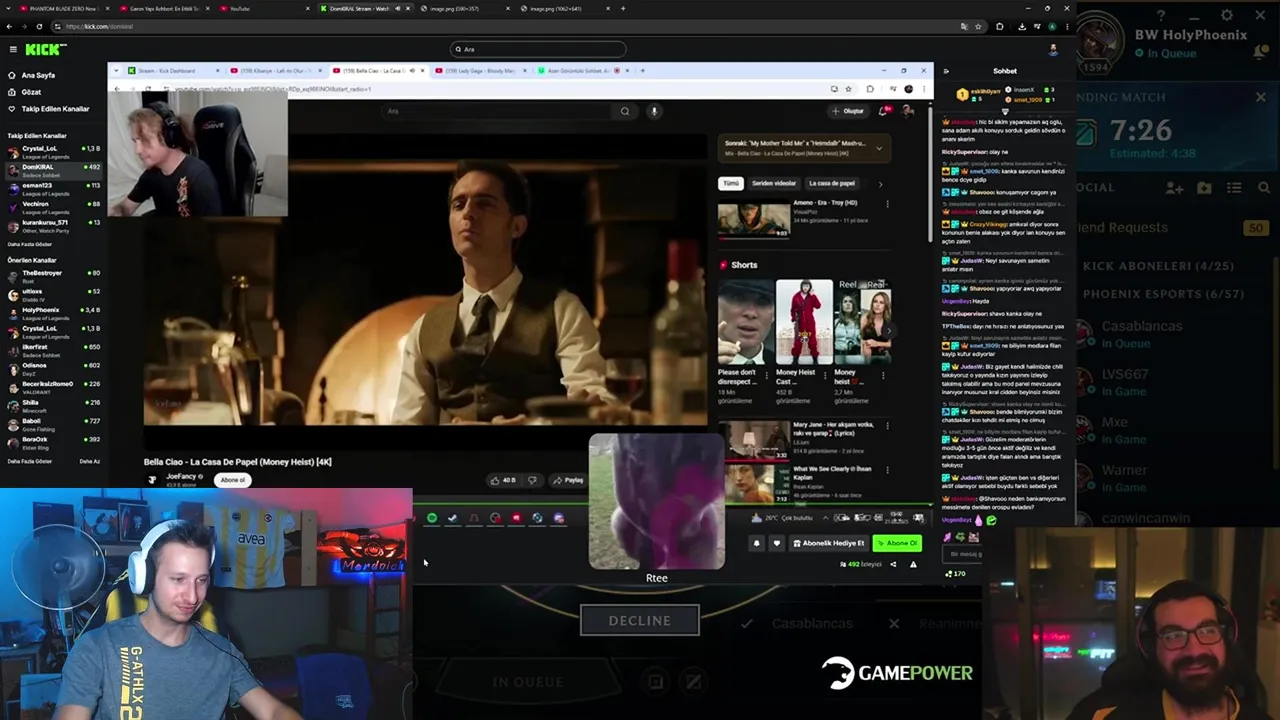
Task: Expand the next-up Mix queue chevron
Action: (x=879, y=148)
